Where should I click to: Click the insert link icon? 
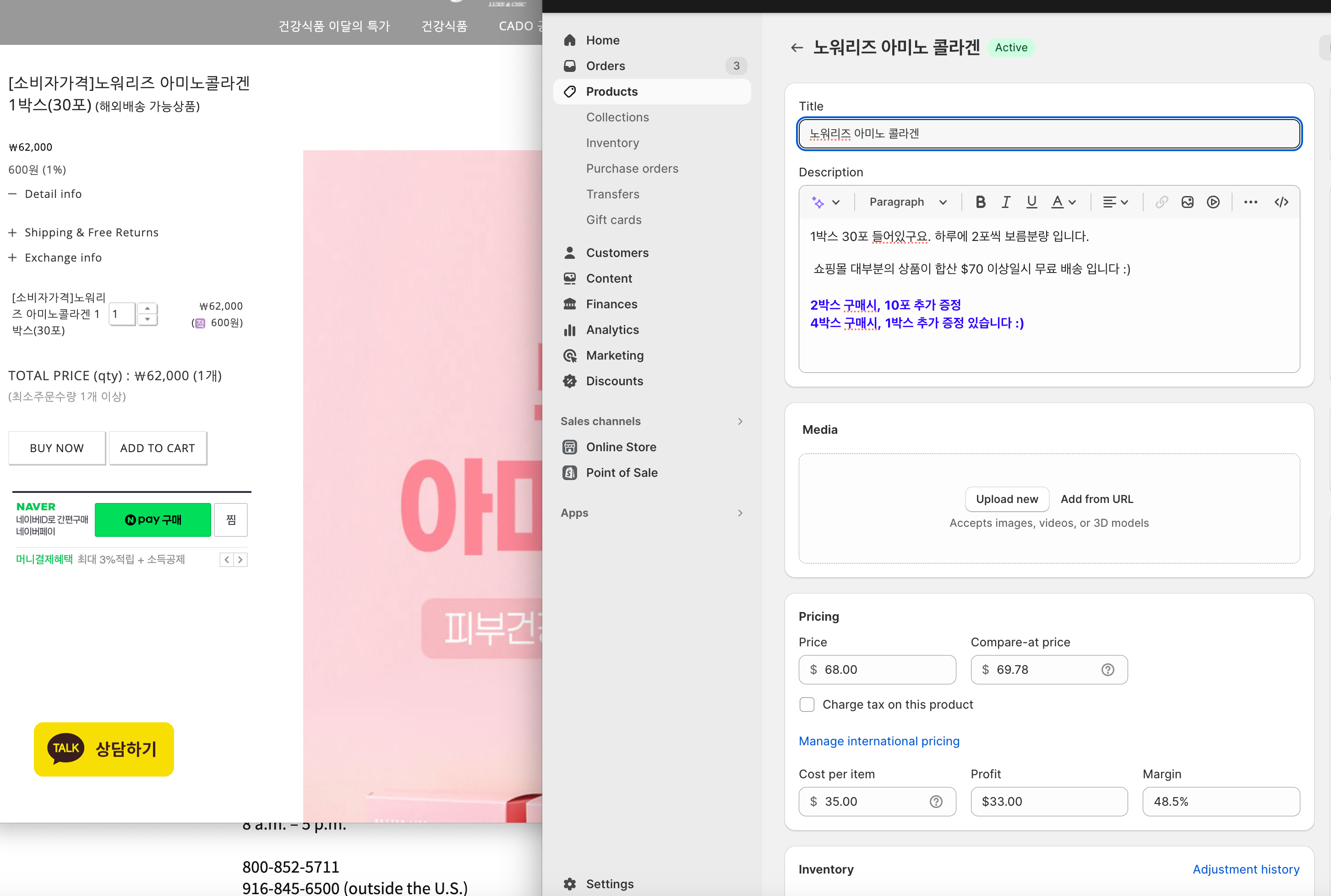point(1162,202)
